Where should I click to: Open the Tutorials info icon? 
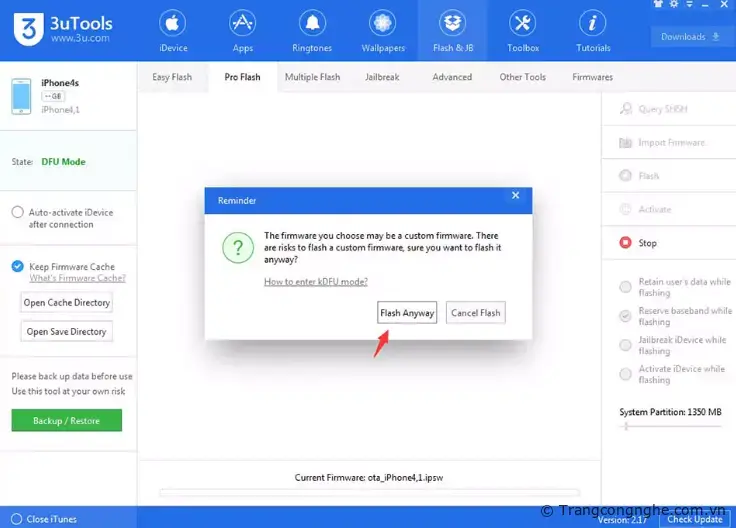coord(592,24)
